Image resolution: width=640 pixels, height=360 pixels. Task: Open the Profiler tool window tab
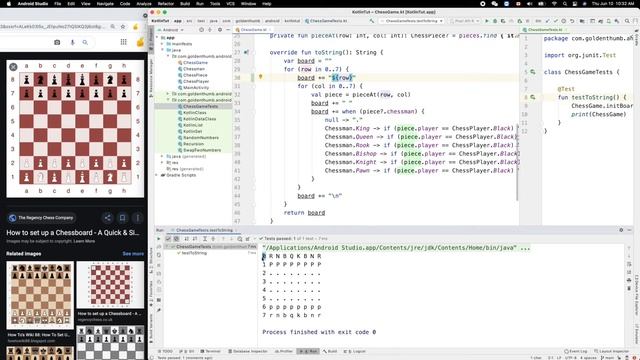click(x=284, y=351)
